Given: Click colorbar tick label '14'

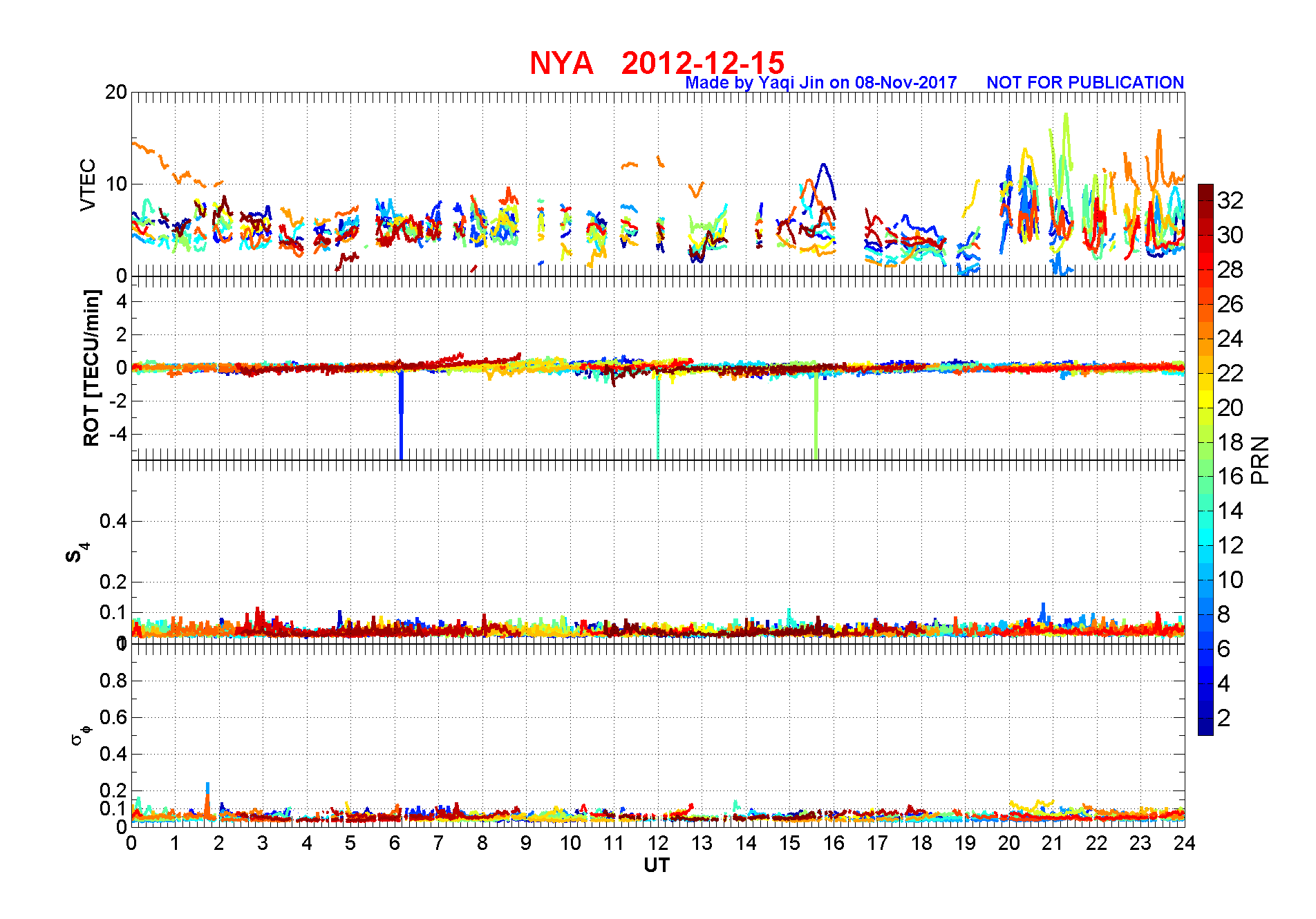Looking at the screenshot, I should tap(1230, 511).
